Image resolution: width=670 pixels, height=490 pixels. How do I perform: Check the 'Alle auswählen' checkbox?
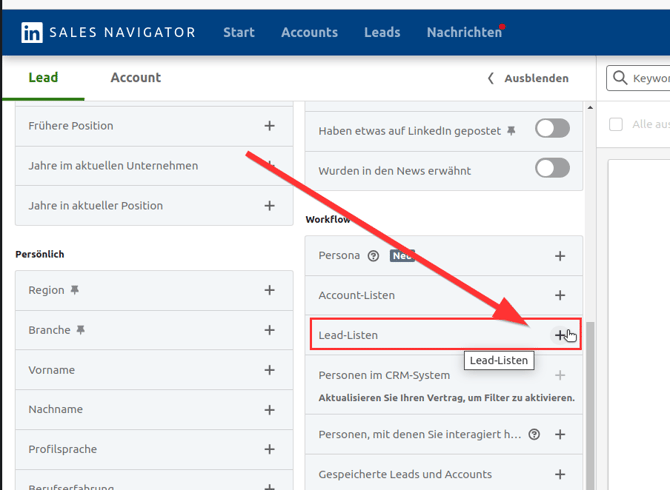(616, 124)
